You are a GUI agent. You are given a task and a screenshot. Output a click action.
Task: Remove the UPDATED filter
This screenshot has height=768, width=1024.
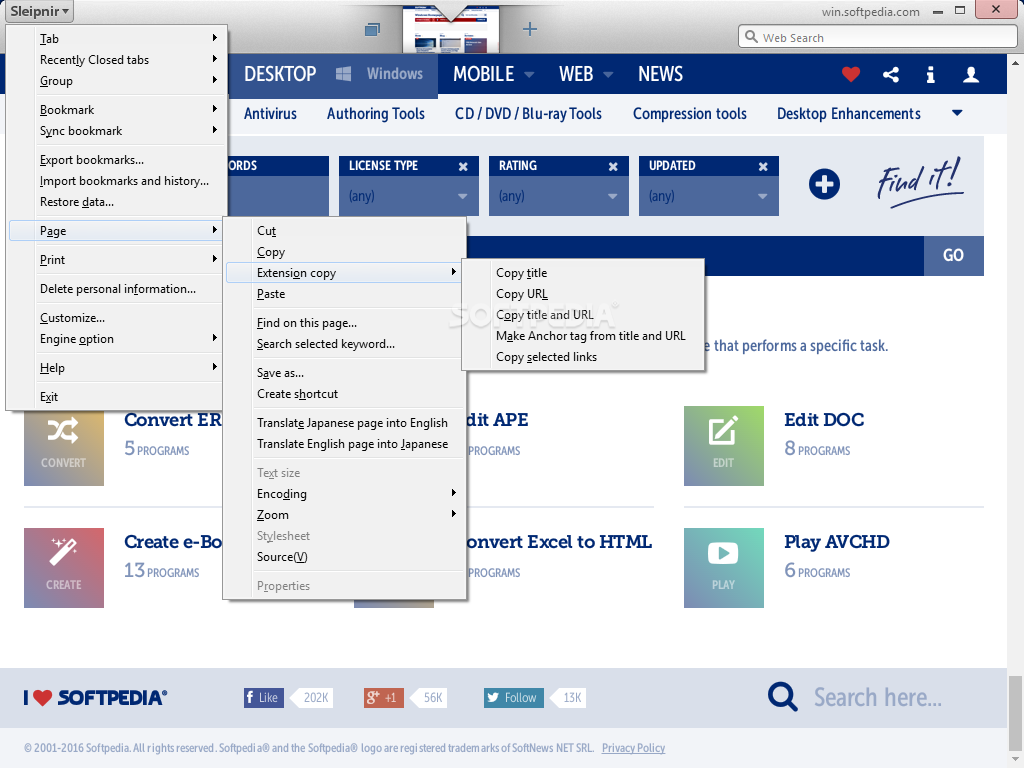pyautogui.click(x=763, y=167)
